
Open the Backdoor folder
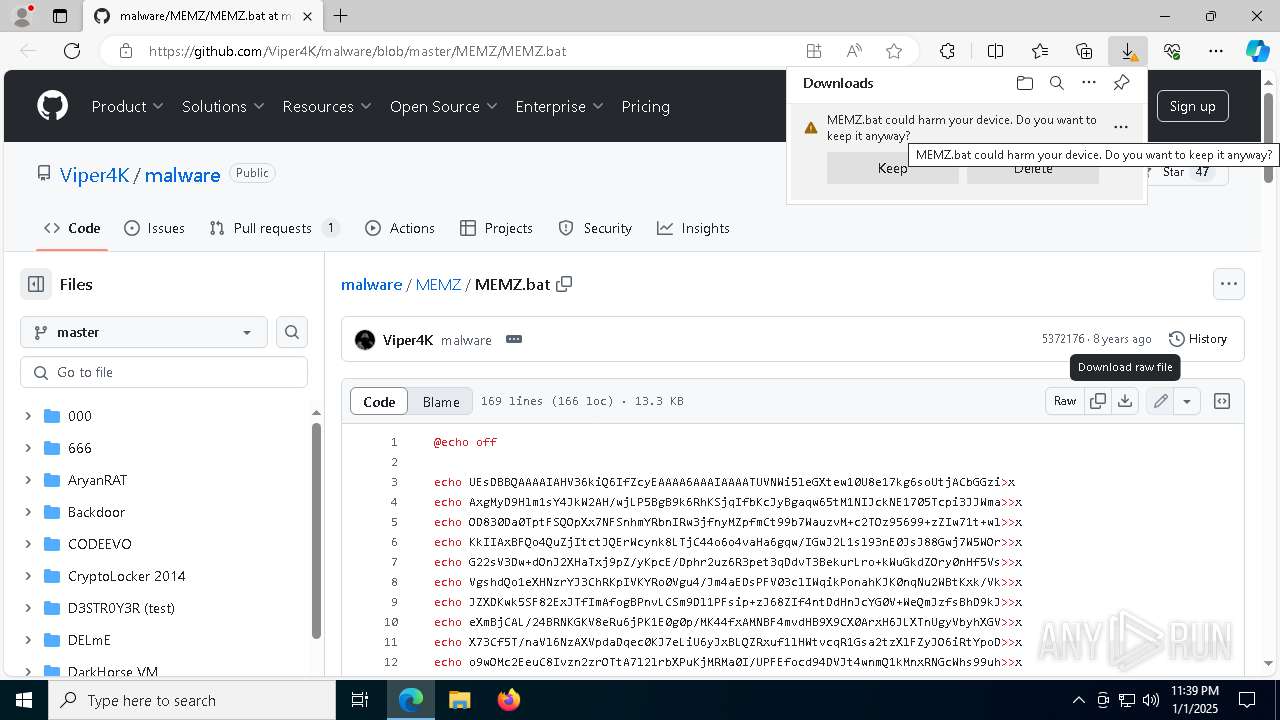96,512
